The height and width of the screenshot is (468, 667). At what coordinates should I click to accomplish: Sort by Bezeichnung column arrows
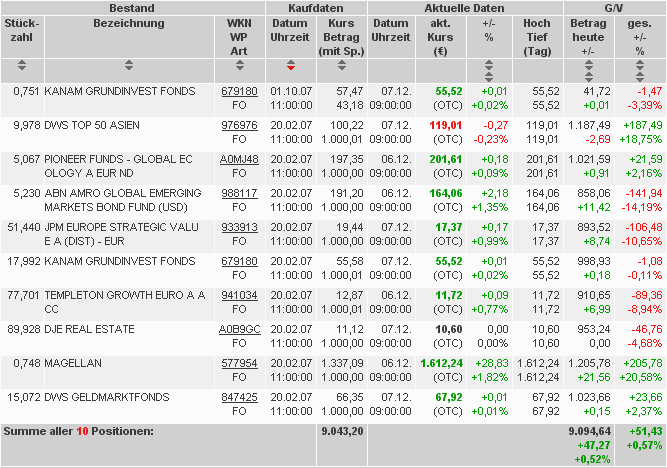[129, 65]
